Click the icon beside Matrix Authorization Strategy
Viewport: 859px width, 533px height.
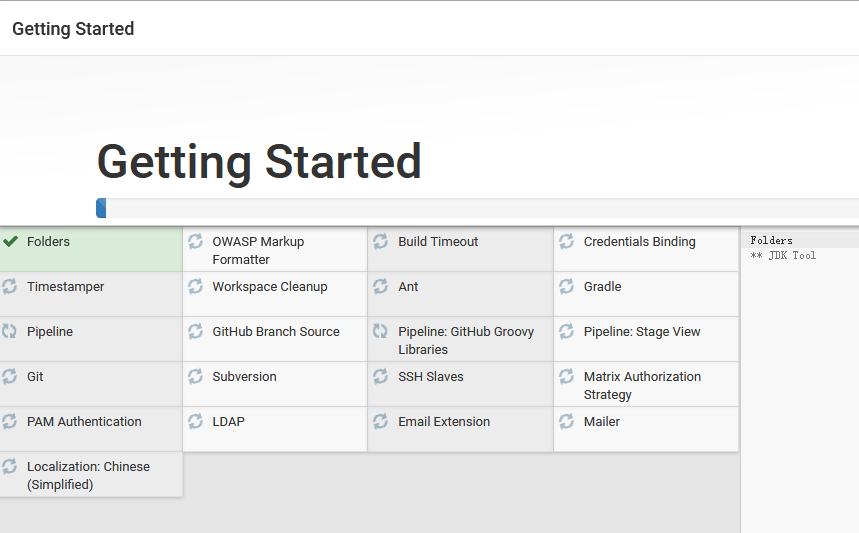tap(566, 376)
